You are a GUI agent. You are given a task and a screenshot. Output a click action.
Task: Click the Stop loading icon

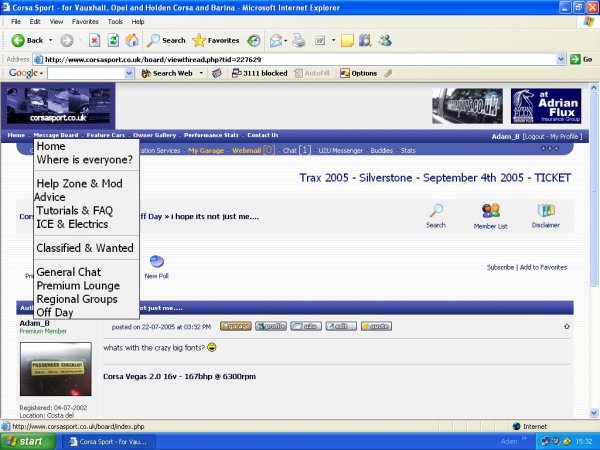(94, 40)
